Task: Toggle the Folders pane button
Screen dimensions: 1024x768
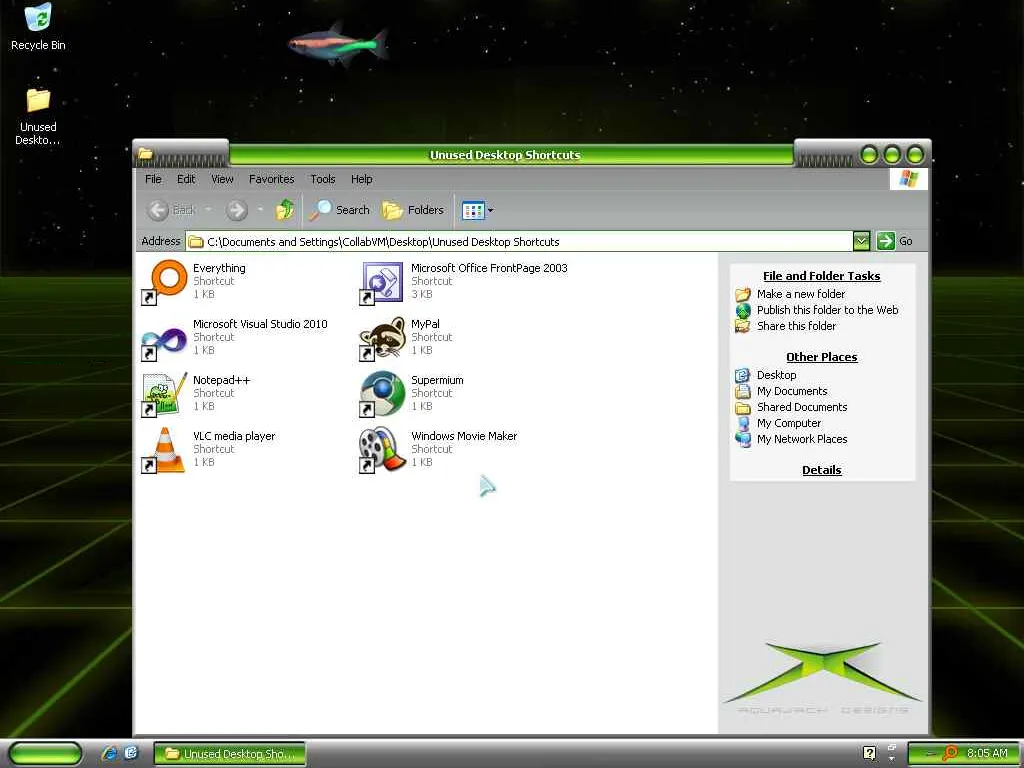Action: click(x=413, y=210)
